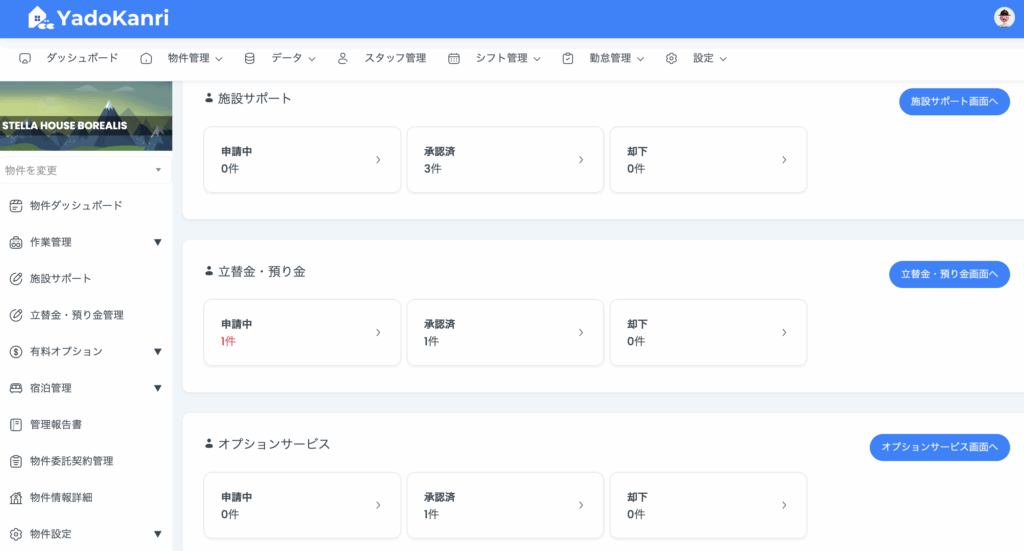Expand the 作業管理 sidebar section
Viewport: 1024px width, 551px height.
click(157, 242)
